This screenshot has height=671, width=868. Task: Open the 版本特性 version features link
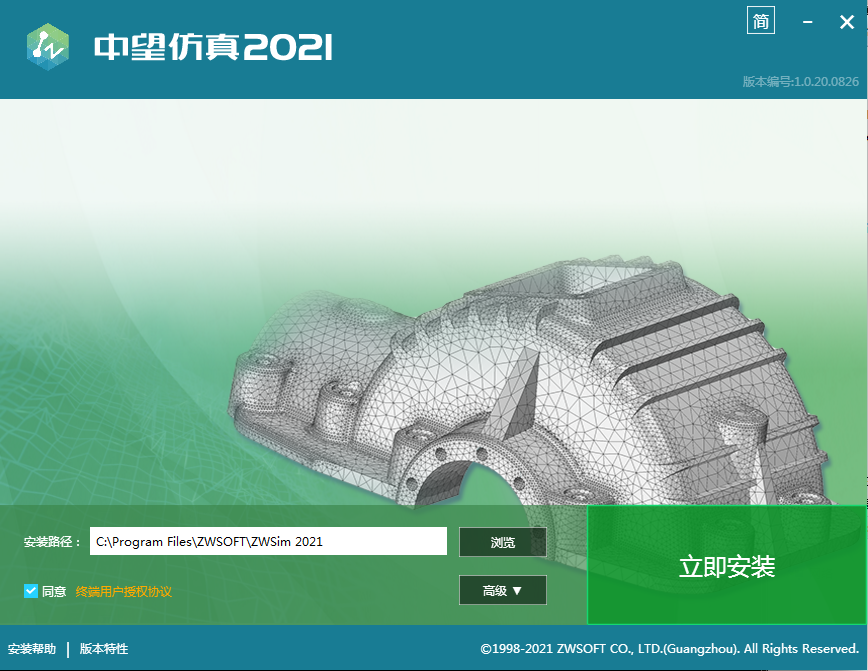(104, 648)
